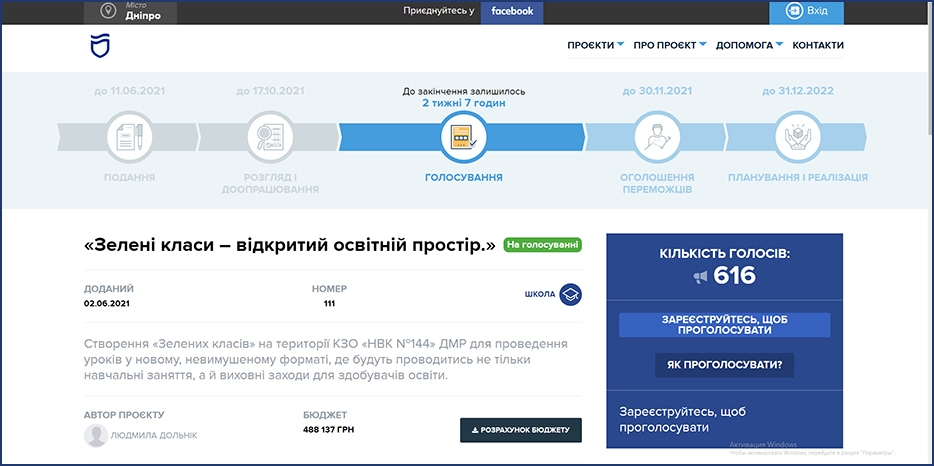Open the facebook link
The height and width of the screenshot is (466, 934).
coord(512,11)
